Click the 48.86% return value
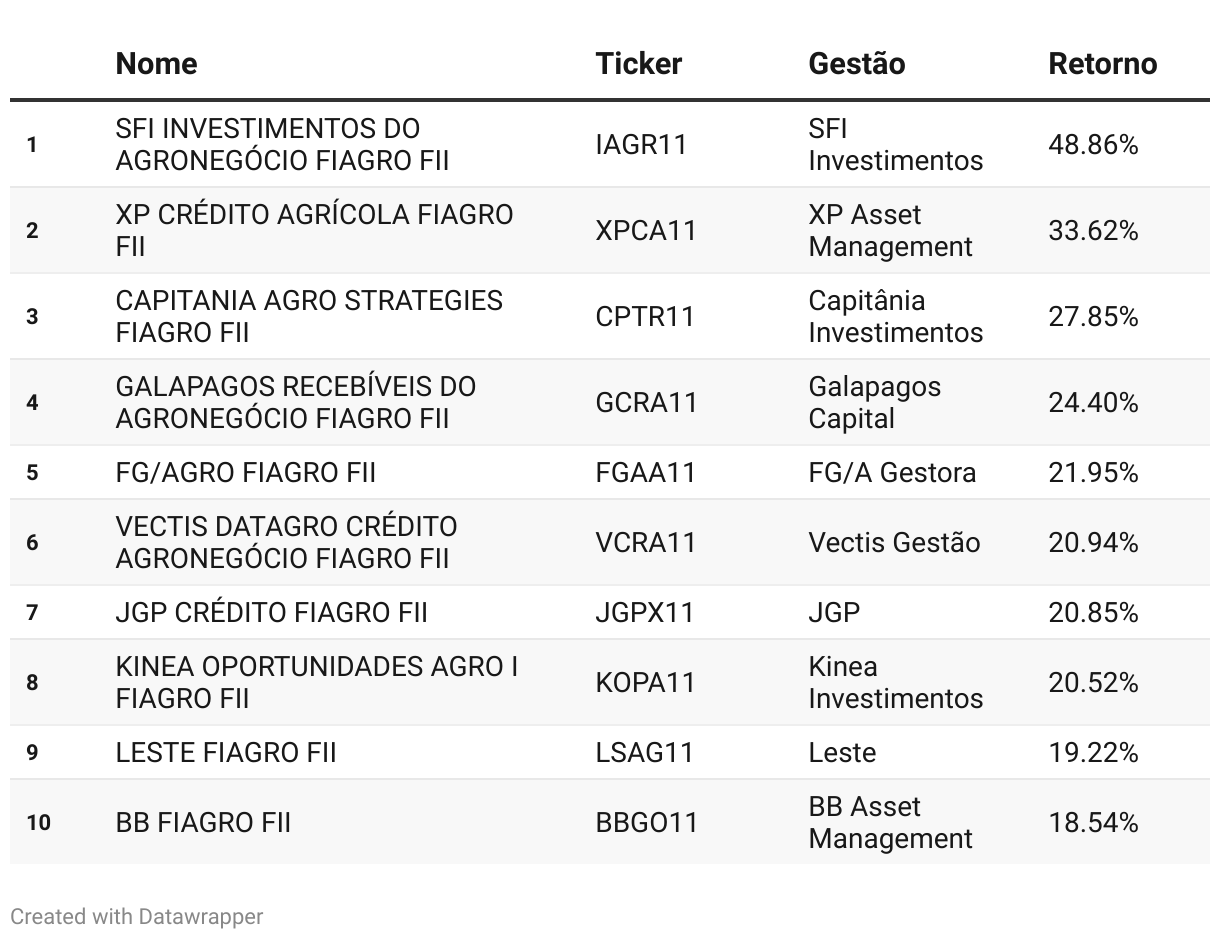This screenshot has width=1220, height=940. (x=1093, y=145)
